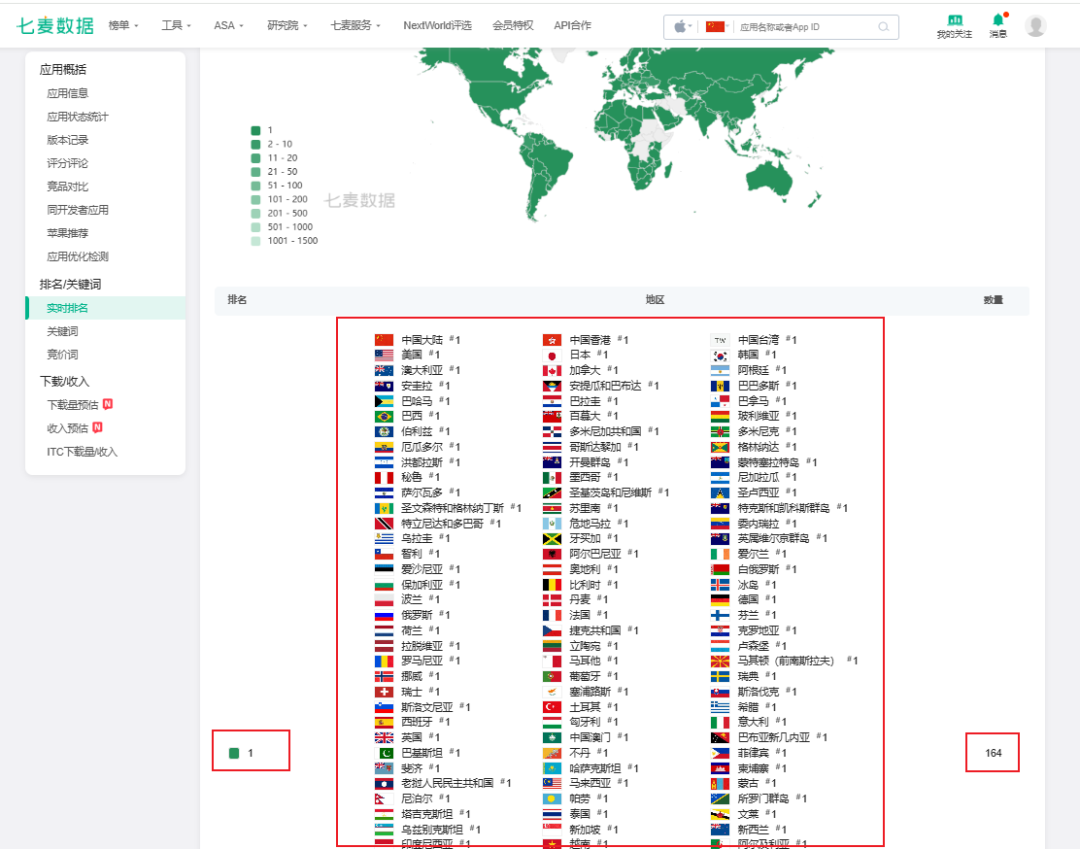Screen dimensions: 1080x849
Task: Click the user avatar icon
Action: click(x=1036, y=26)
